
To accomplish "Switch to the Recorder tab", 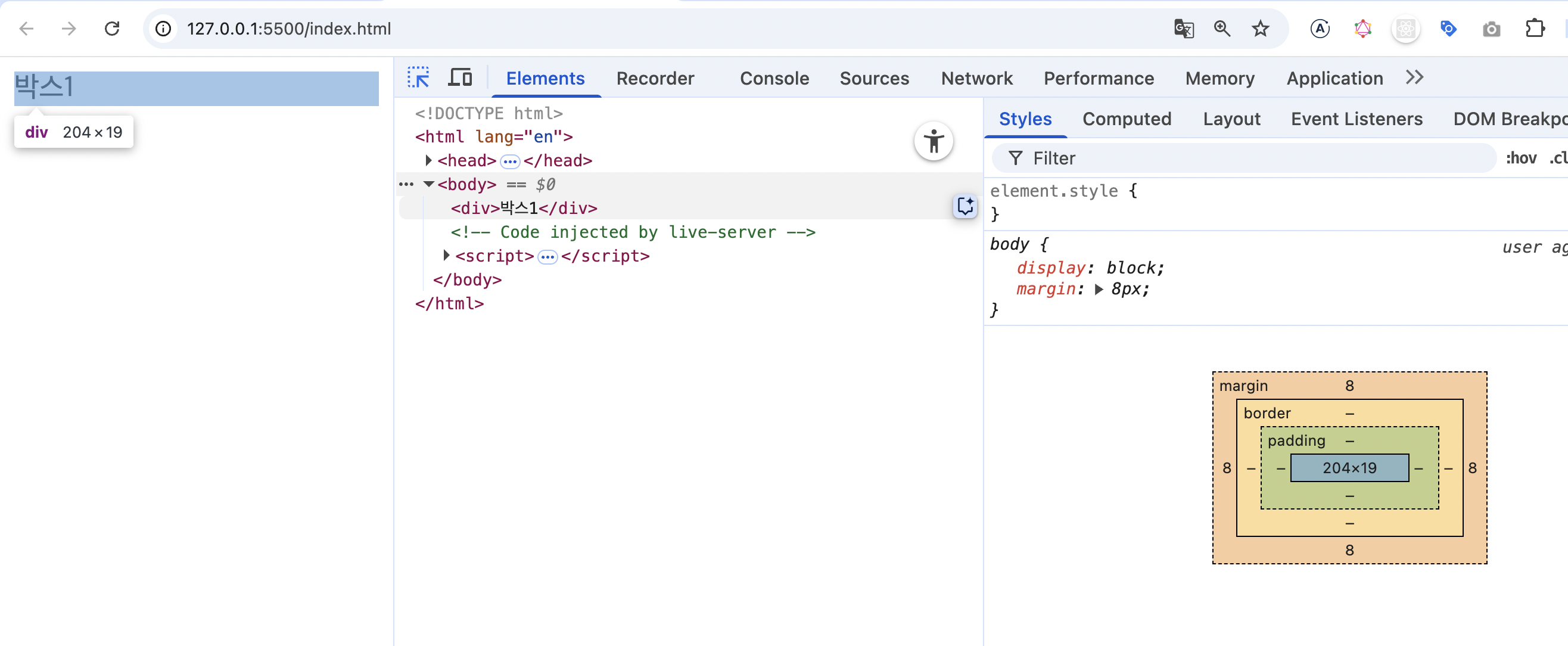I will point(655,79).
